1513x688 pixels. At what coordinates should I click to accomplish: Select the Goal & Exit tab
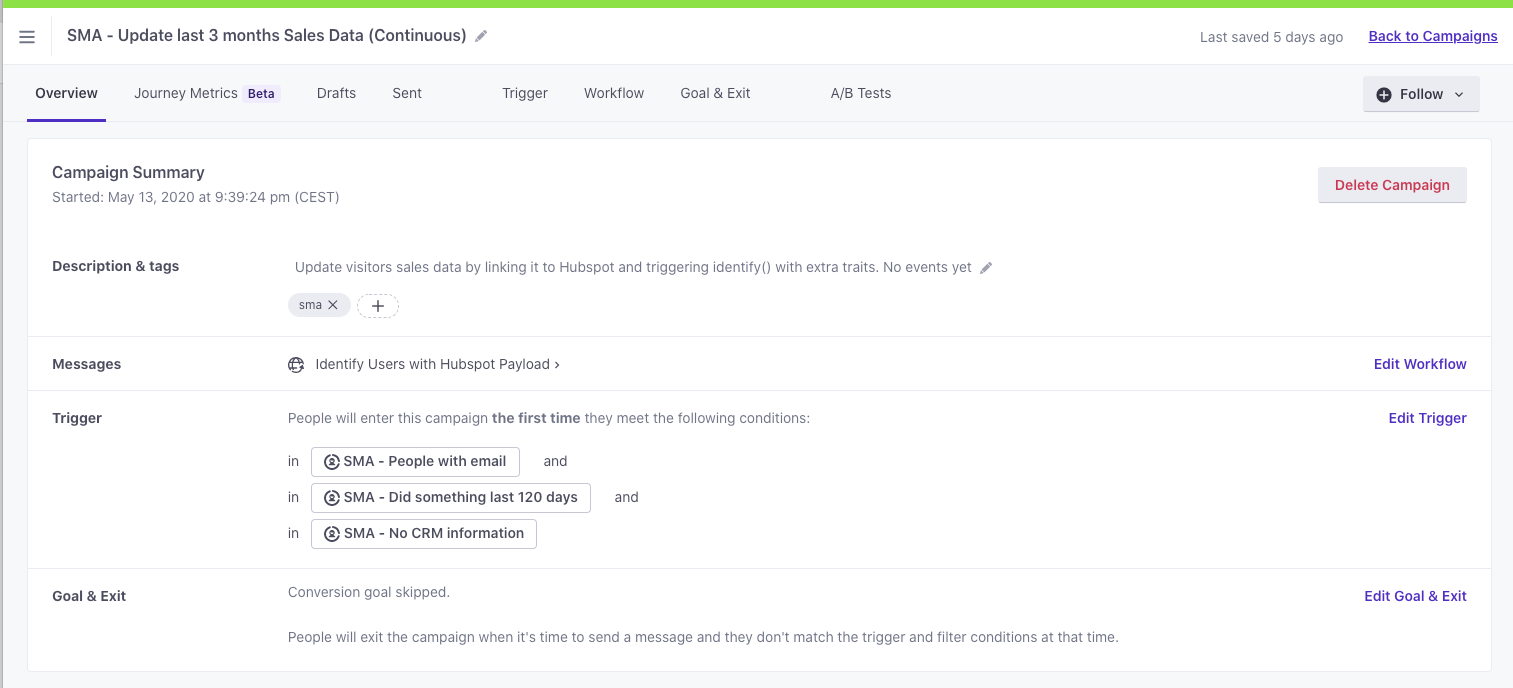[715, 93]
